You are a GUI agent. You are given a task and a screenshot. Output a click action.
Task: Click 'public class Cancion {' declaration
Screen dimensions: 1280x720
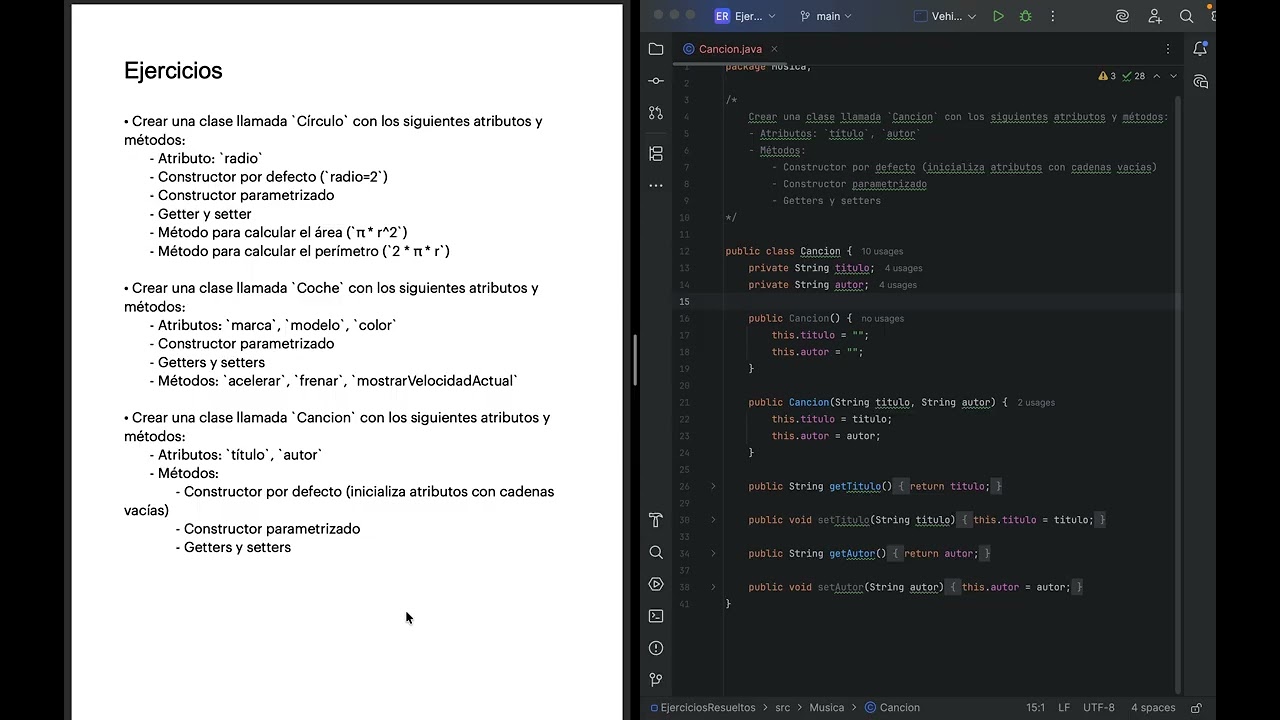(789, 252)
